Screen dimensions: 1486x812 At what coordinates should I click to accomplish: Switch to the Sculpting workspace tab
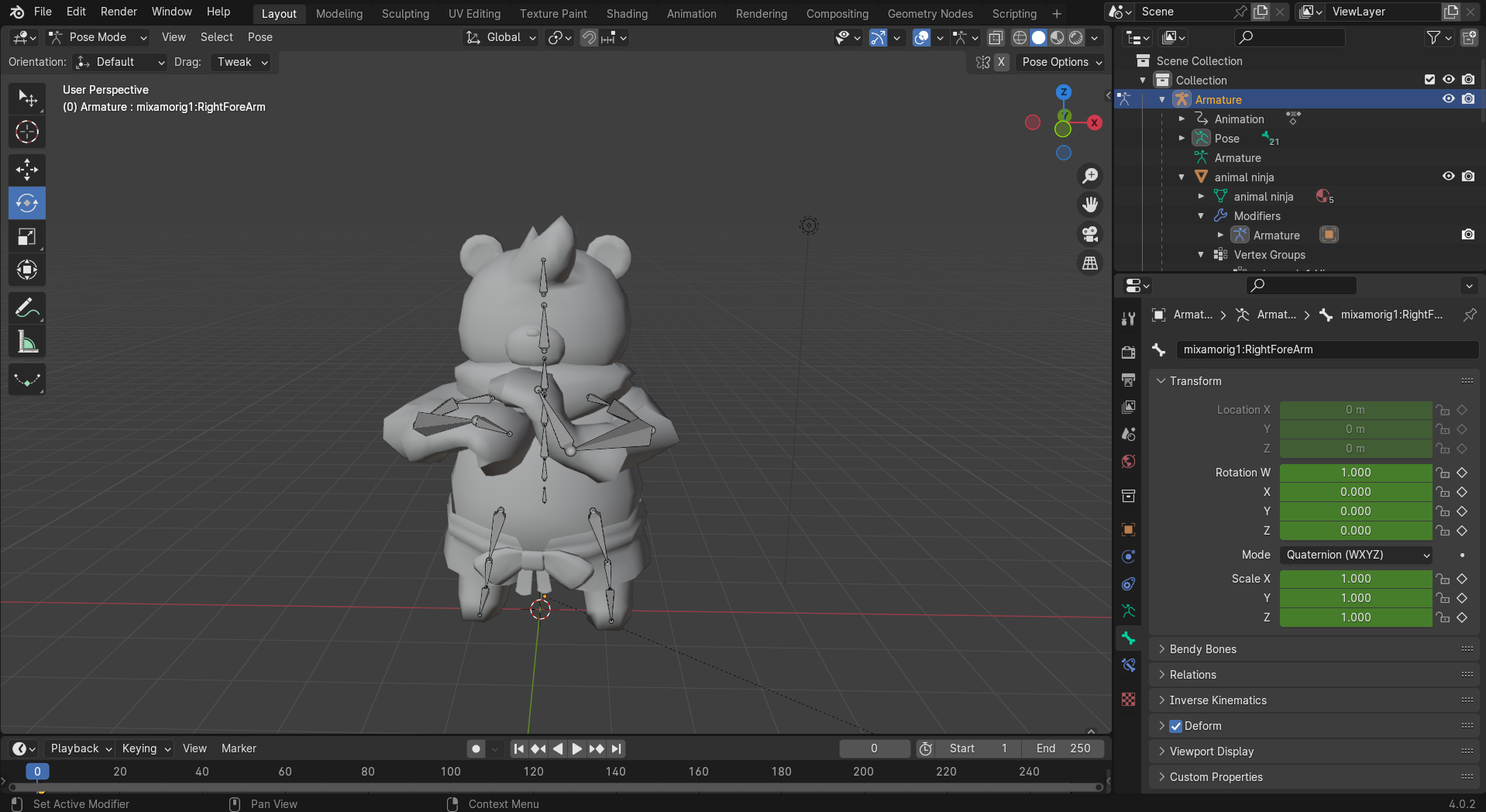[405, 14]
